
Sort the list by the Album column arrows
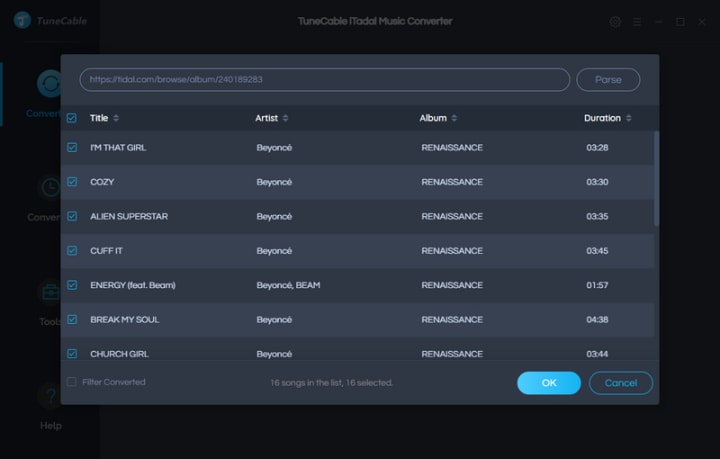(454, 118)
